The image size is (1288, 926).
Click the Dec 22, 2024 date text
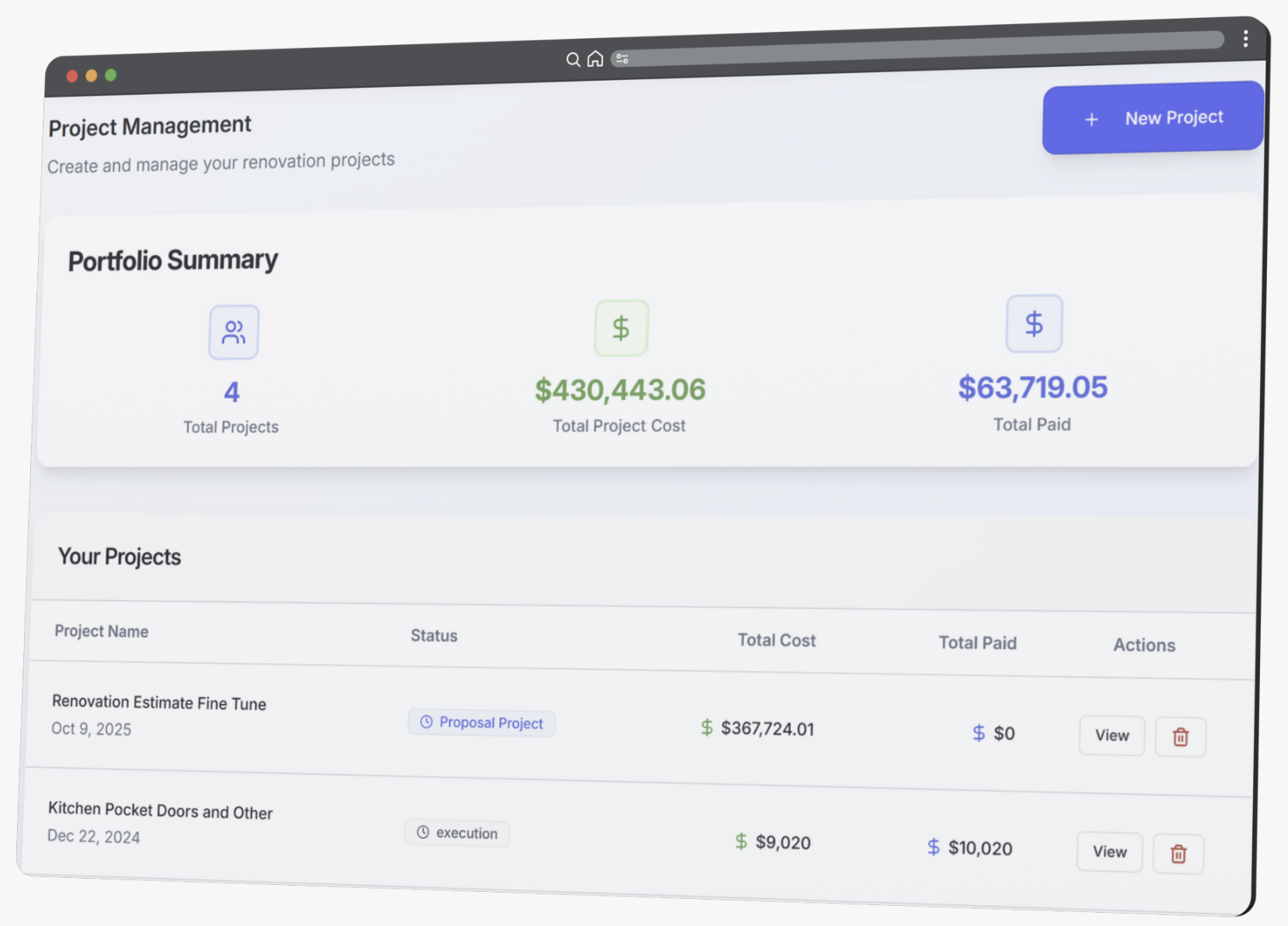[x=93, y=837]
